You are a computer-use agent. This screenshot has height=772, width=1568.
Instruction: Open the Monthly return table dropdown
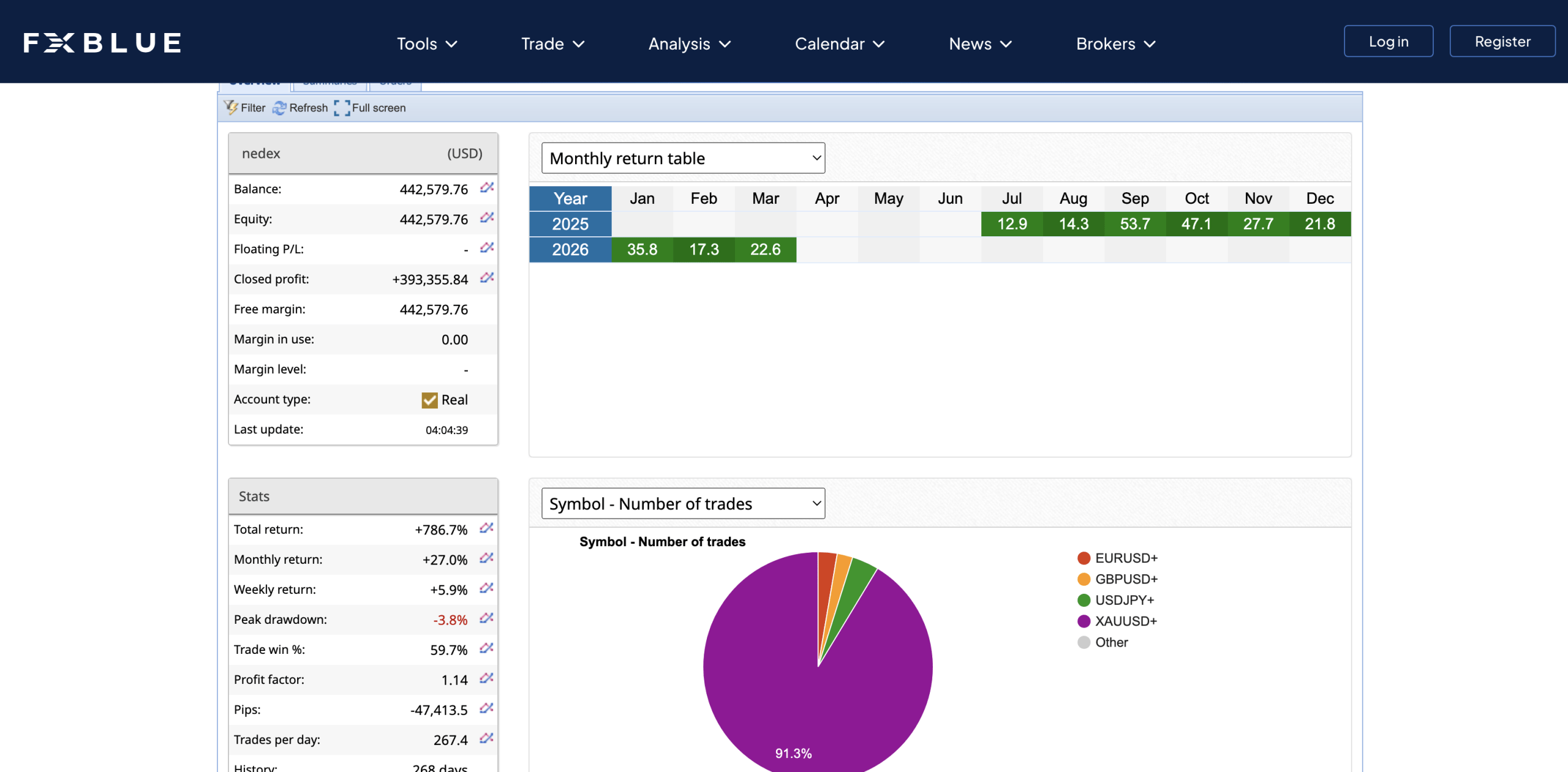pos(683,159)
